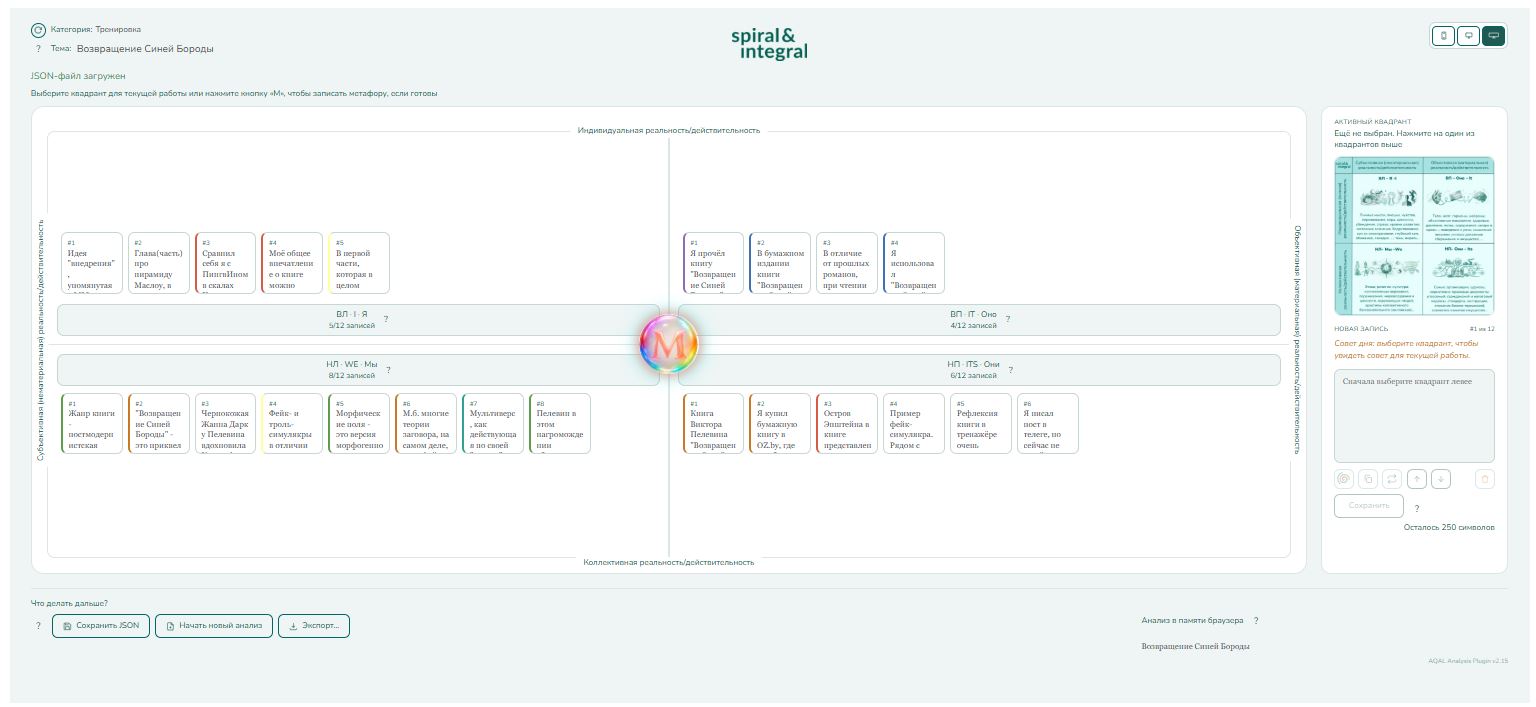Click the copy icon below the text area
The image size is (1536, 707).
click(1368, 479)
